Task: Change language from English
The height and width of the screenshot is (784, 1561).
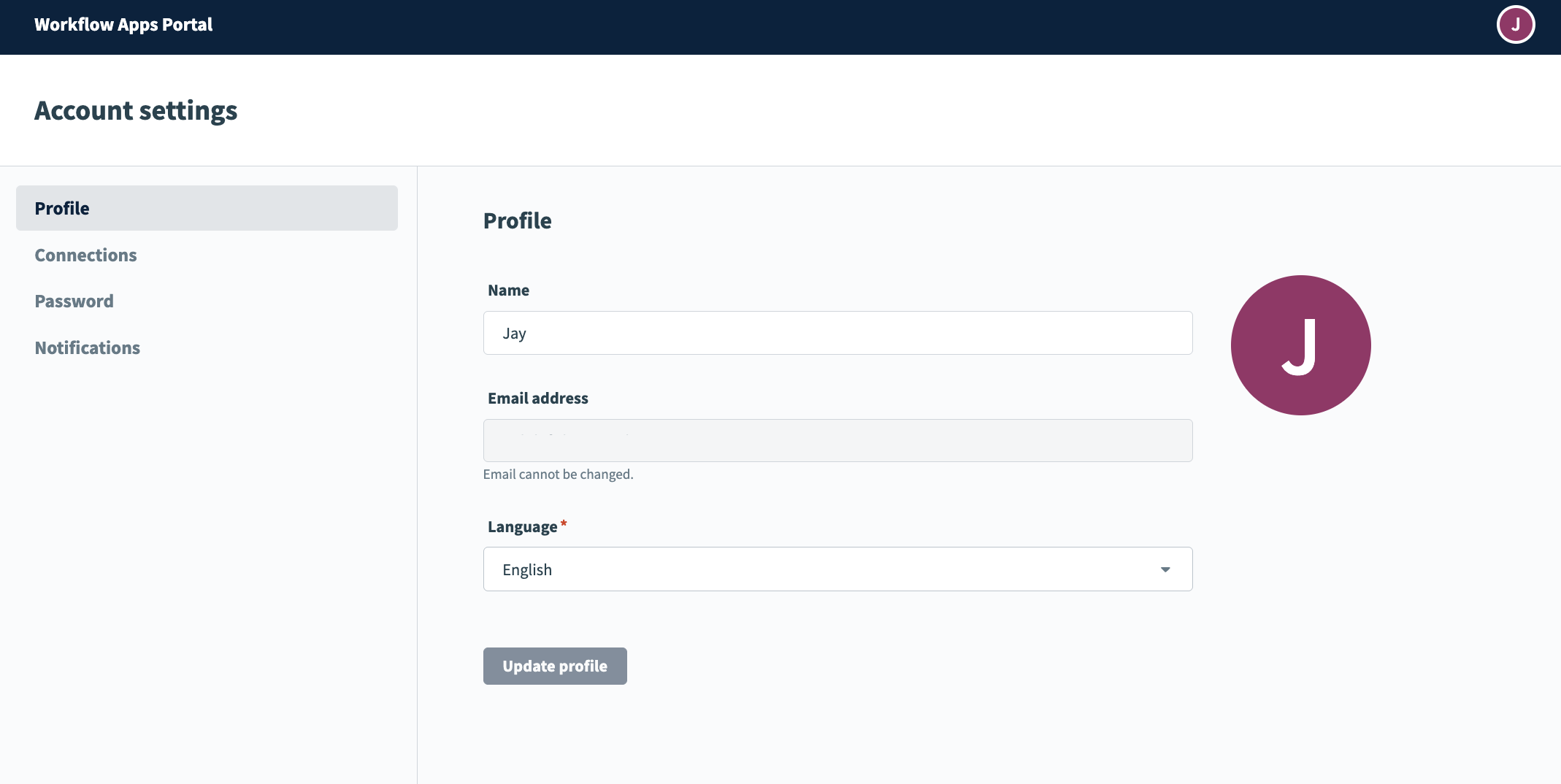Action: (837, 569)
